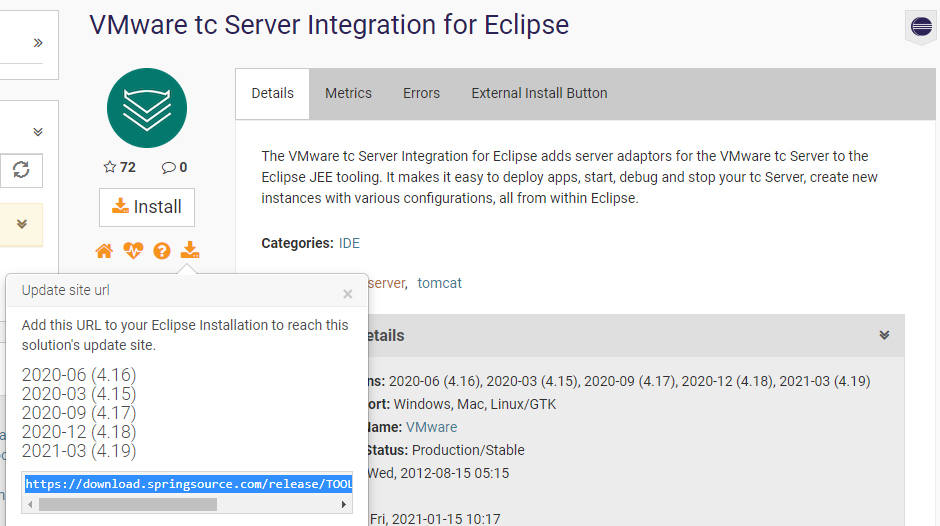Viewport: 940px width, 526px height.
Task: Click the Wed, 2012-08-15 05:15 date
Action: click(x=438, y=473)
